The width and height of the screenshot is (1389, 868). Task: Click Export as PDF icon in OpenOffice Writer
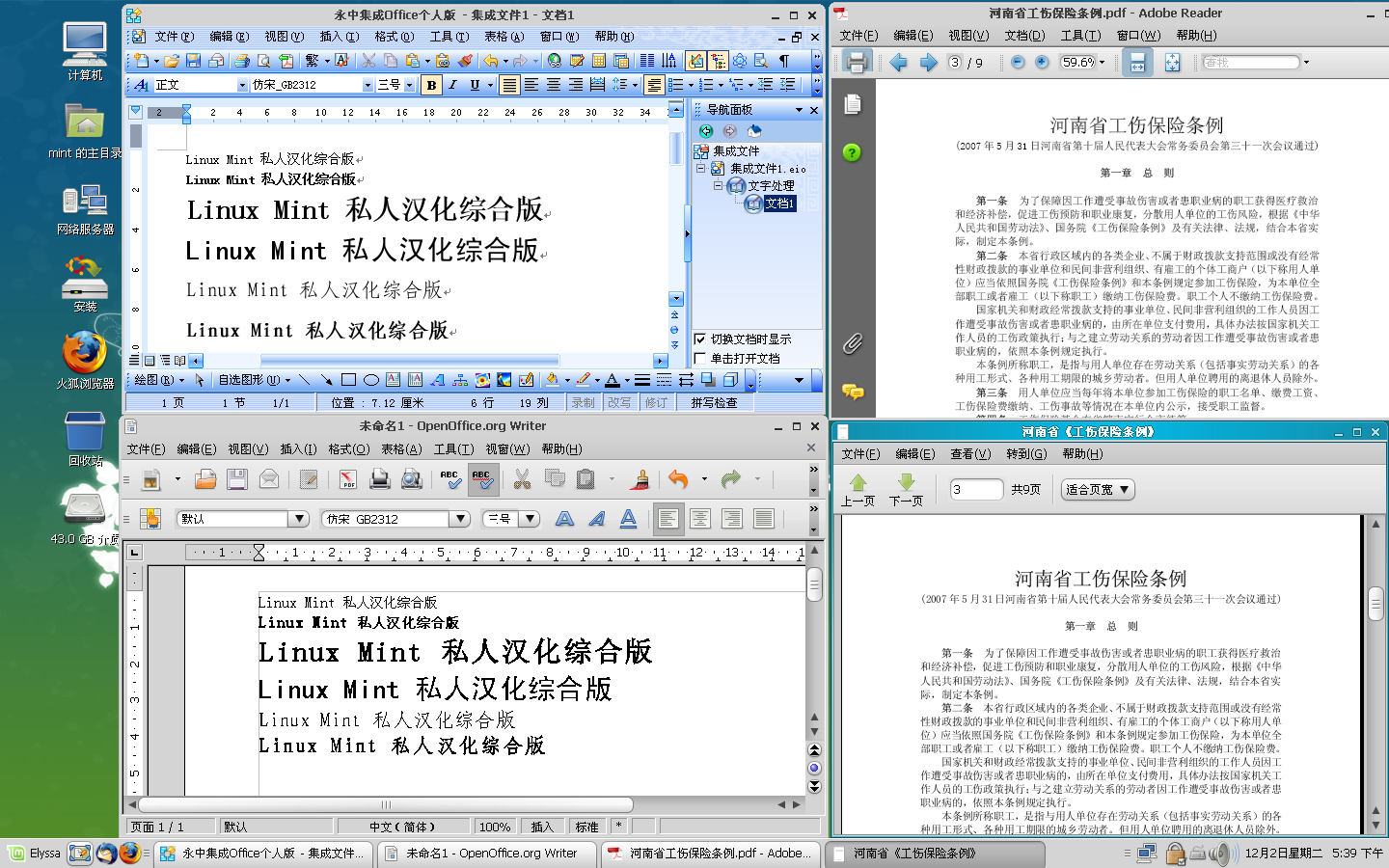[348, 479]
